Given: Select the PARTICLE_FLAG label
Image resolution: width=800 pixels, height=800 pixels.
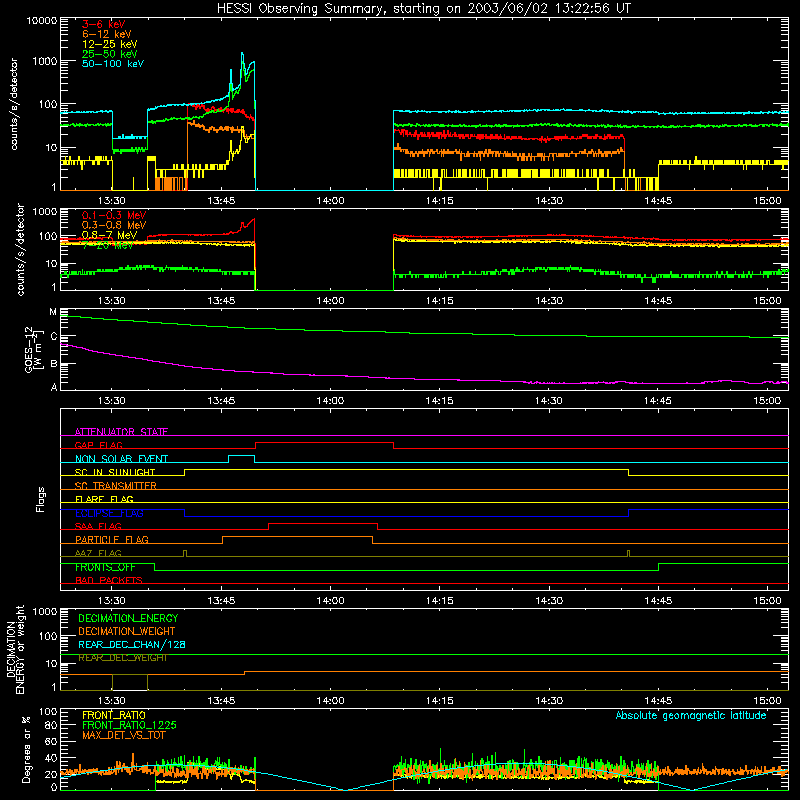Looking at the screenshot, I should pos(112,540).
